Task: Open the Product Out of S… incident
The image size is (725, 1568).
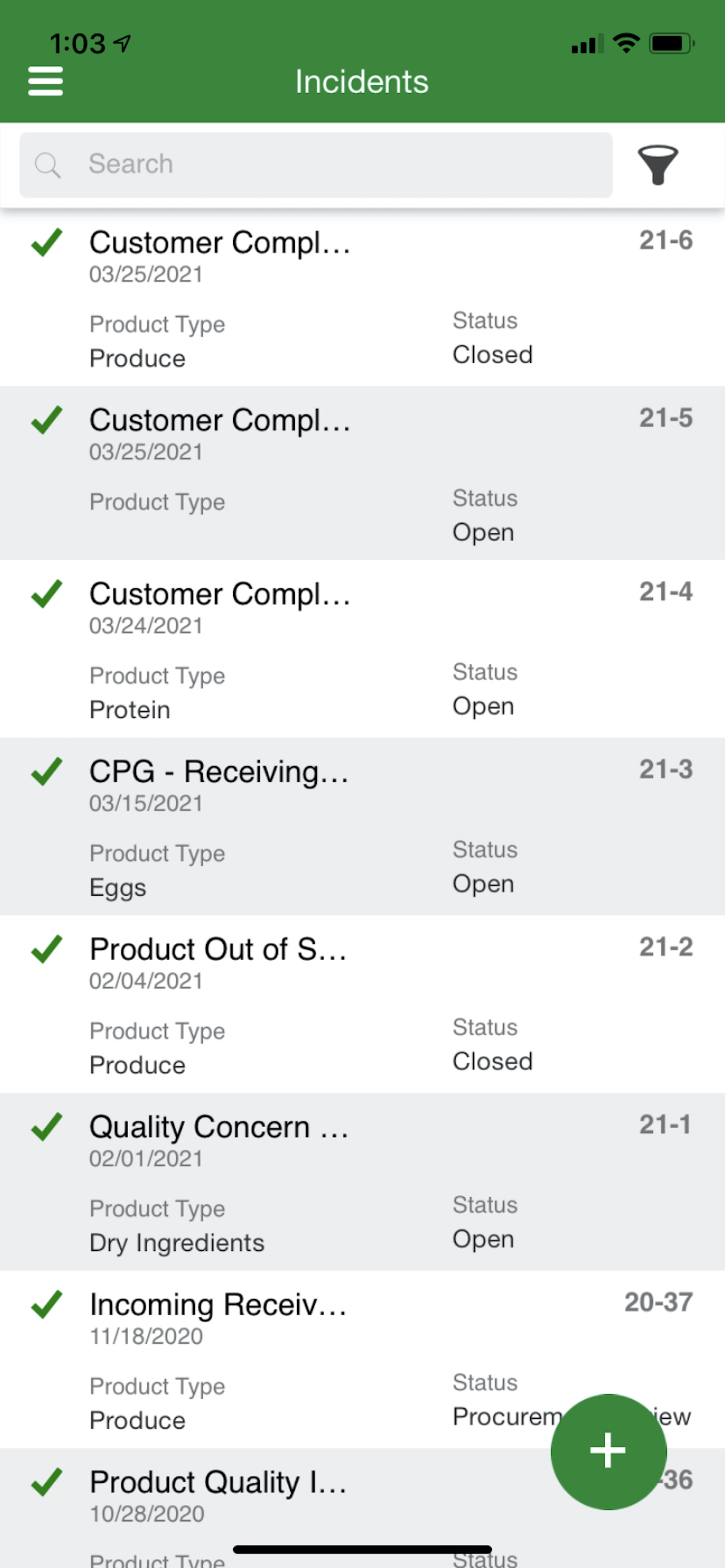Action: tap(362, 1004)
